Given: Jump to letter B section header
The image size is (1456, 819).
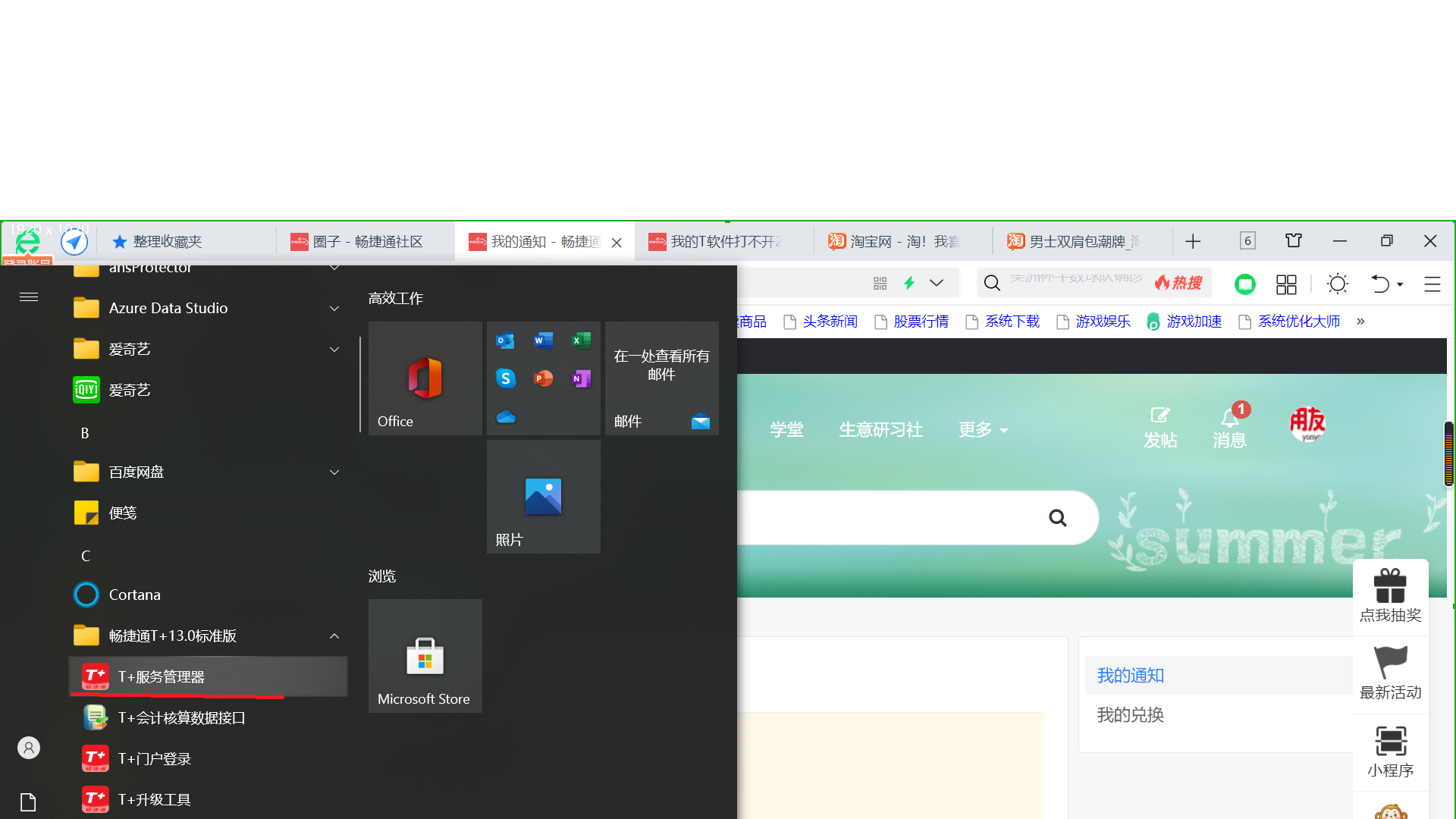Looking at the screenshot, I should (x=85, y=433).
